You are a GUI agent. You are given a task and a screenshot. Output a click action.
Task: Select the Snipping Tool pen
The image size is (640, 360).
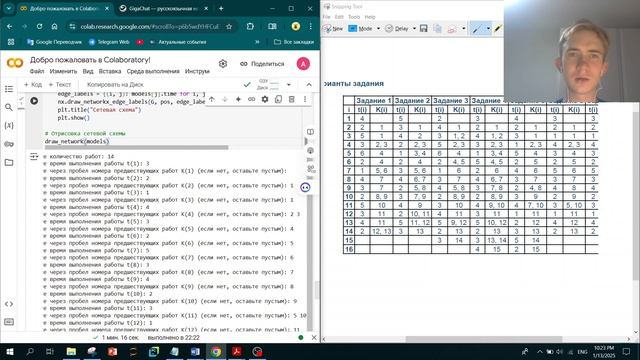[476, 29]
